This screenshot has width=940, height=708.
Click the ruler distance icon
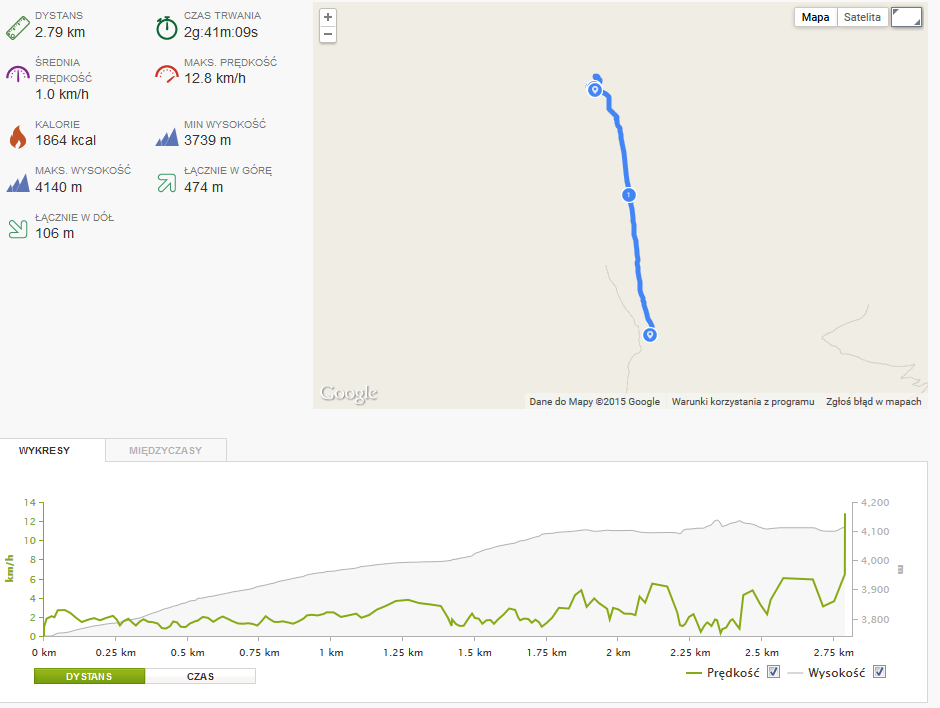click(18, 28)
